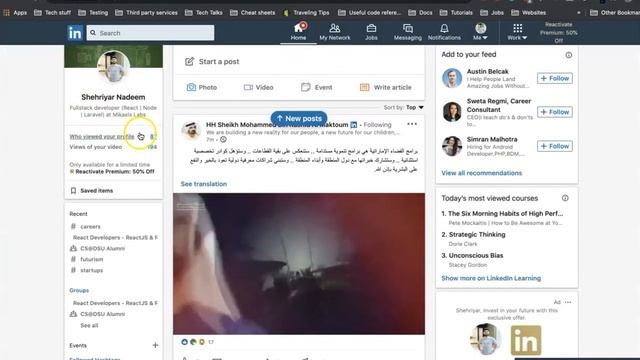Click the Shehriyar Nadeem name

coord(113,97)
